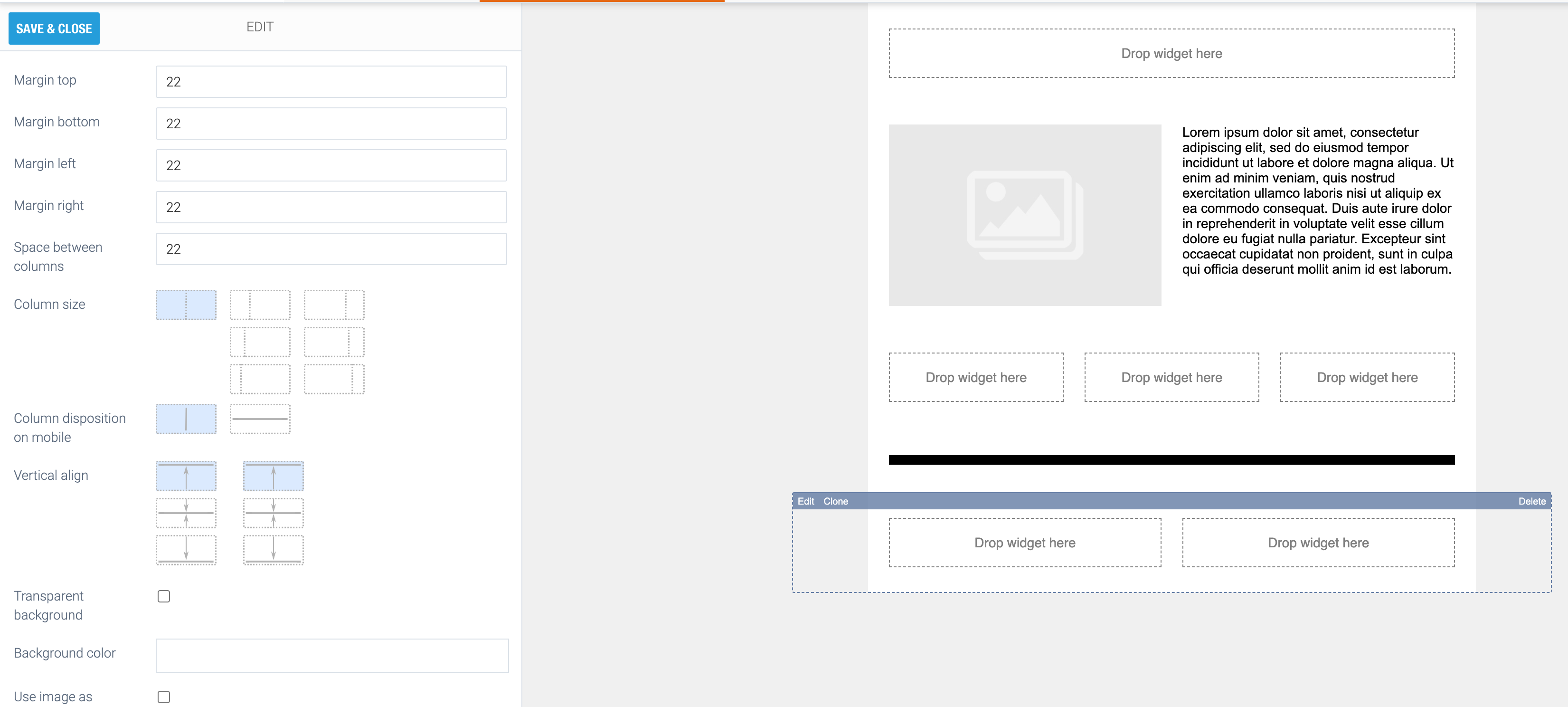The height and width of the screenshot is (707, 1568).
Task: Click Edit on the selected row
Action: tap(805, 501)
